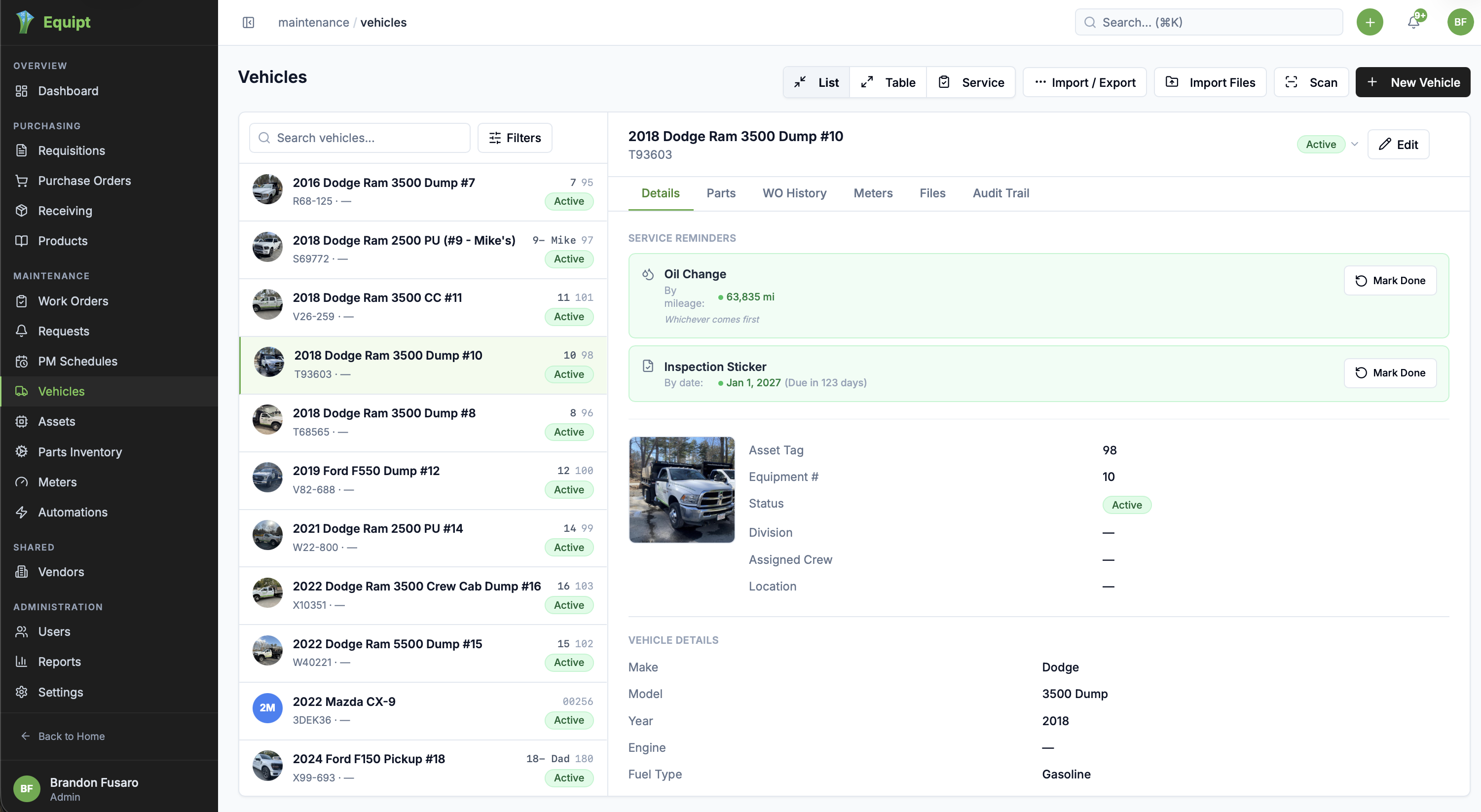
Task: Click the Jan 1, 2027 due date
Action: (x=753, y=382)
